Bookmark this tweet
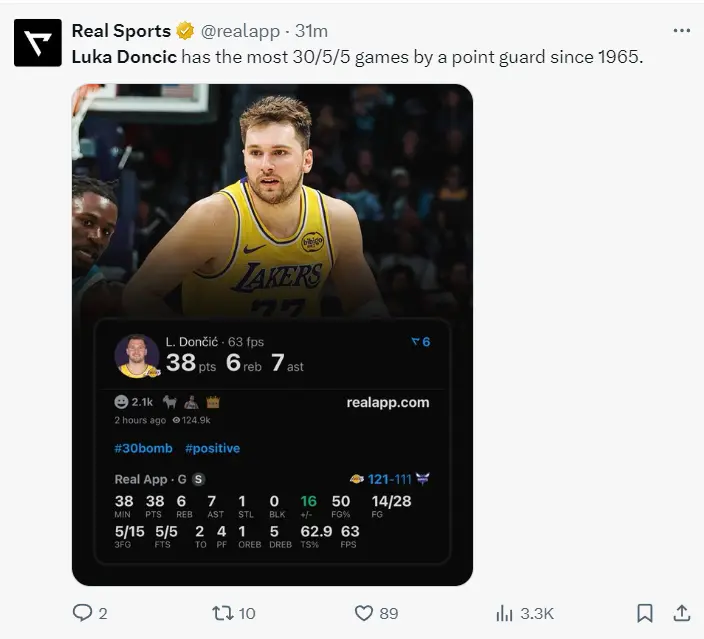Viewport: 704px width, 639px height. pyautogui.click(x=645, y=613)
